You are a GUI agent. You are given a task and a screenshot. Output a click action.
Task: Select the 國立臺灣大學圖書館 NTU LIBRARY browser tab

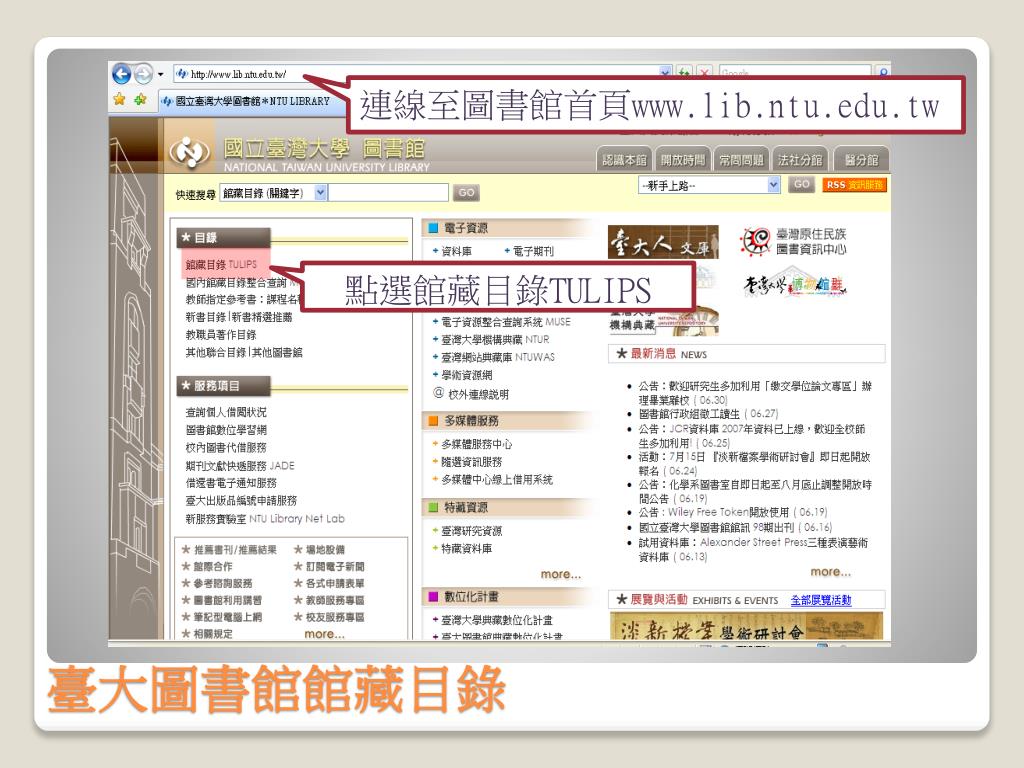click(x=252, y=101)
